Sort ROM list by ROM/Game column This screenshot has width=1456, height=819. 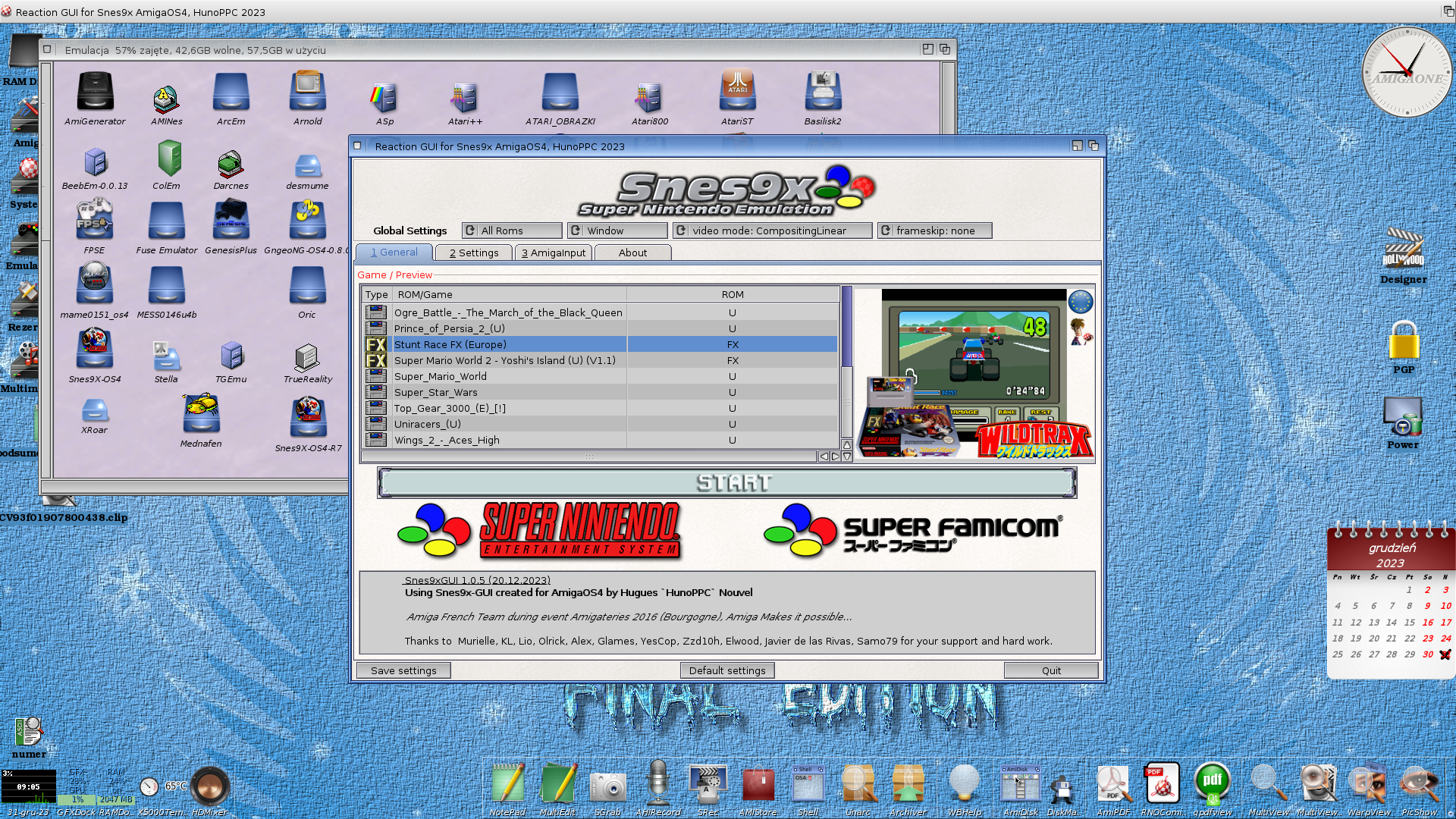pos(510,294)
